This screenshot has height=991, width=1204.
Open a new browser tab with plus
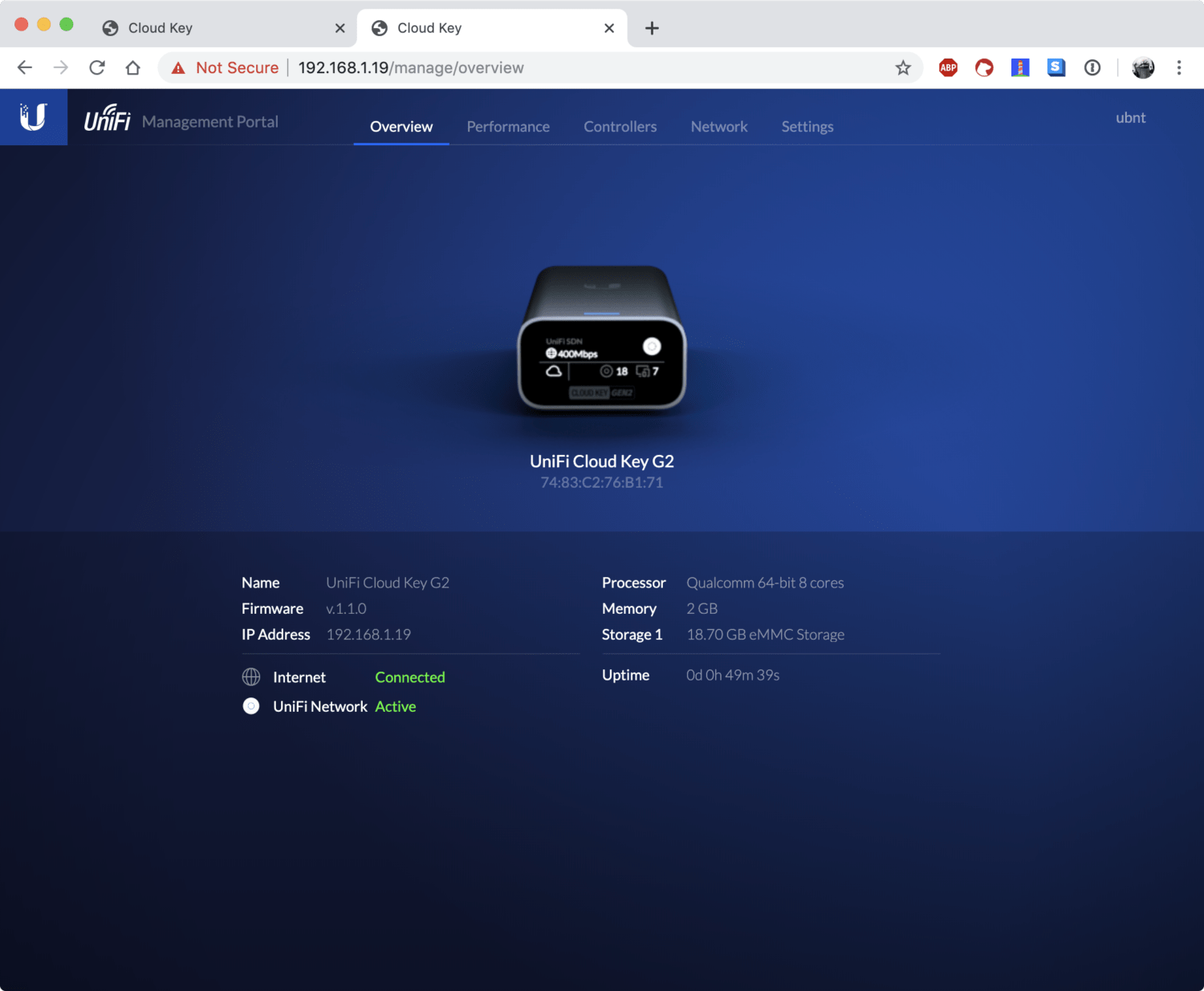(x=652, y=28)
